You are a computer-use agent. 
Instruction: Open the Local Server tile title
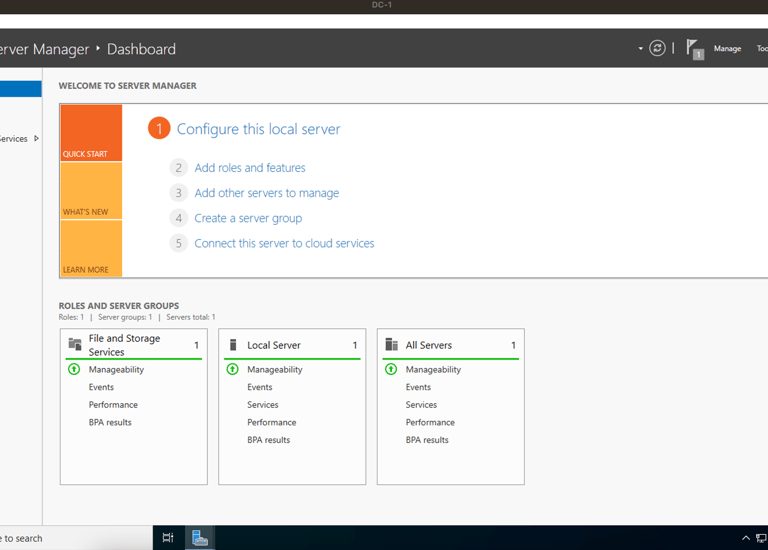[274, 345]
